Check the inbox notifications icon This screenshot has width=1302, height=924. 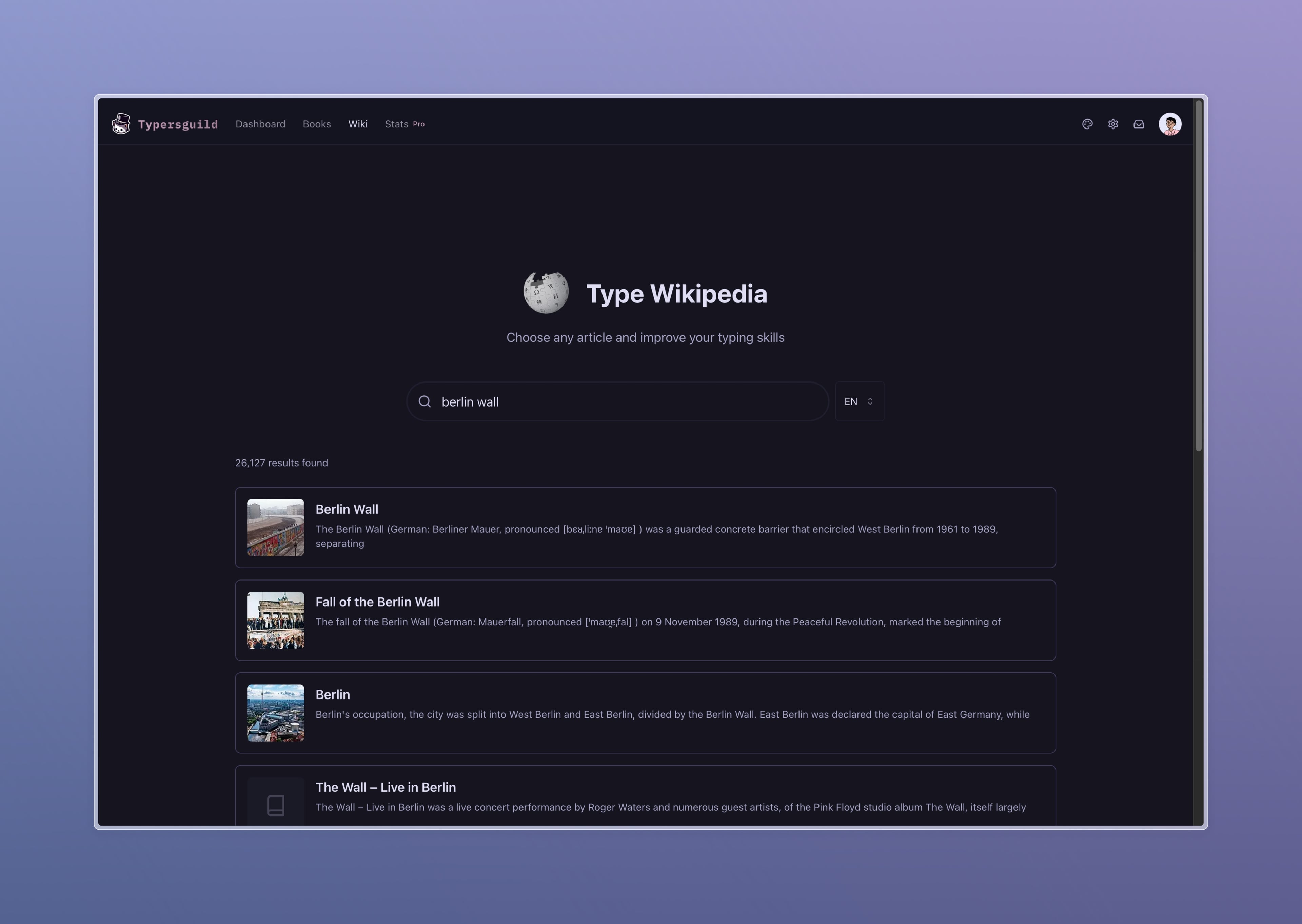(x=1139, y=124)
